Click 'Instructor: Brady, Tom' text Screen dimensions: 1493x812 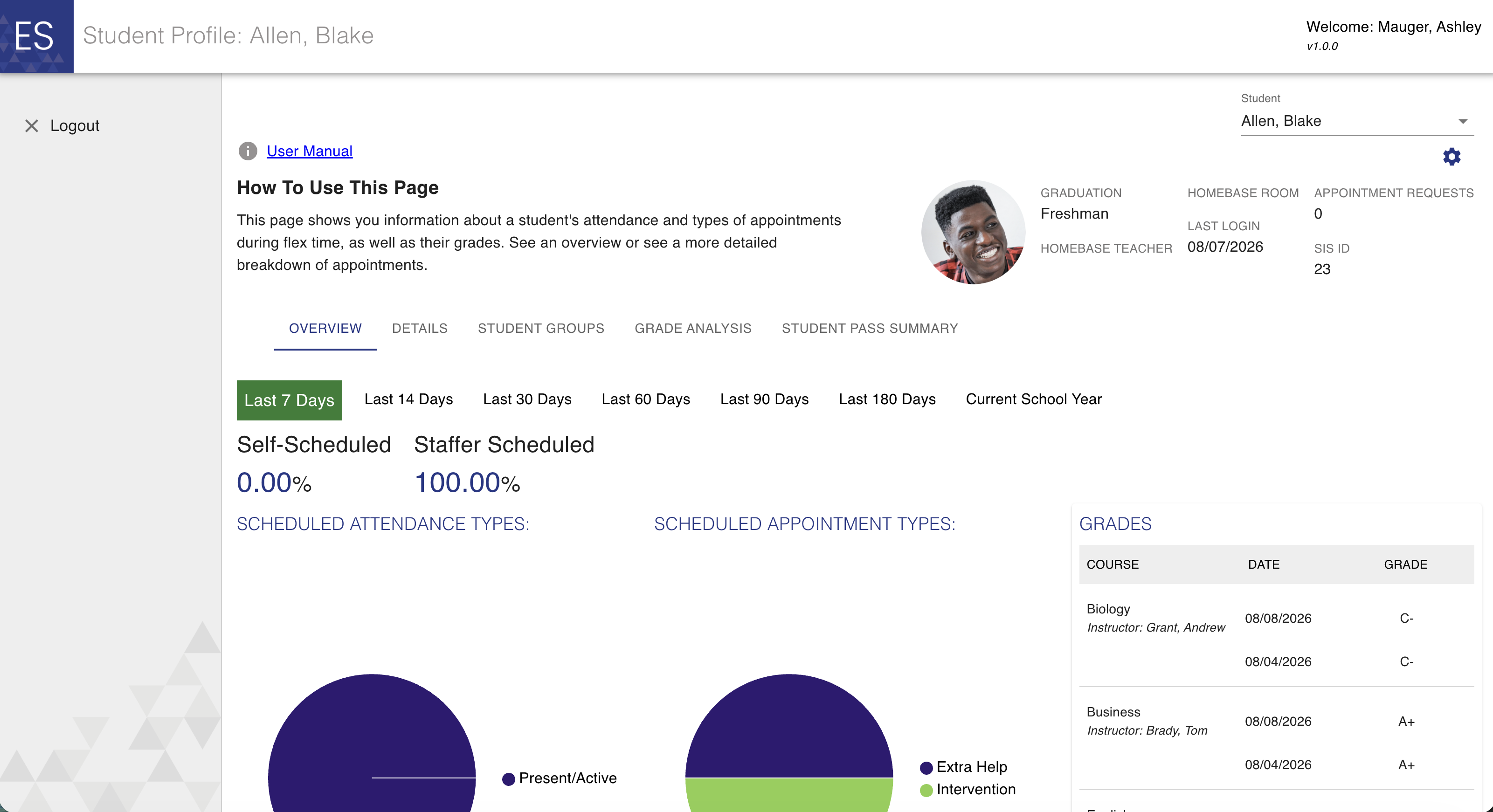[1147, 731]
